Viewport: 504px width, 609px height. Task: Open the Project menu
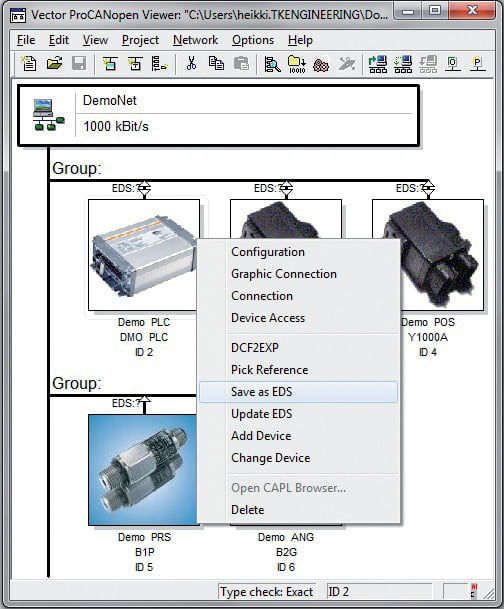click(140, 40)
